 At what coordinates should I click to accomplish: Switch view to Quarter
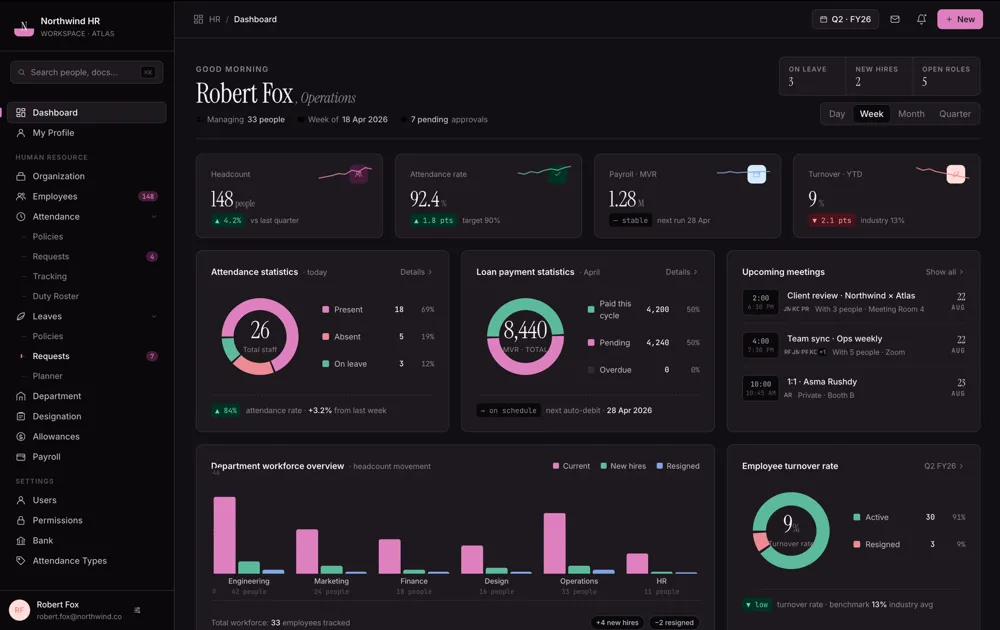[955, 114]
